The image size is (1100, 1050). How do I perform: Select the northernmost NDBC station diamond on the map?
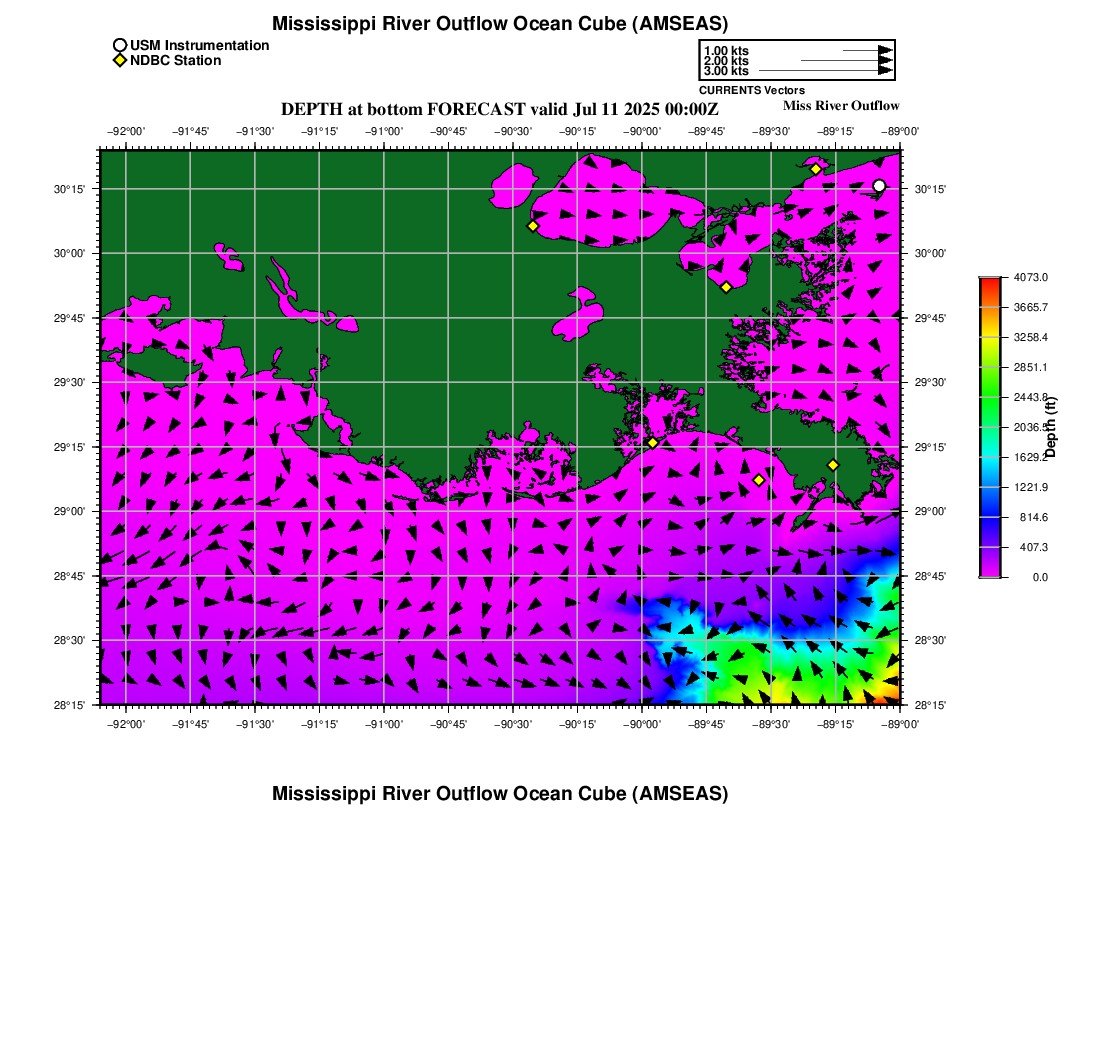click(816, 169)
